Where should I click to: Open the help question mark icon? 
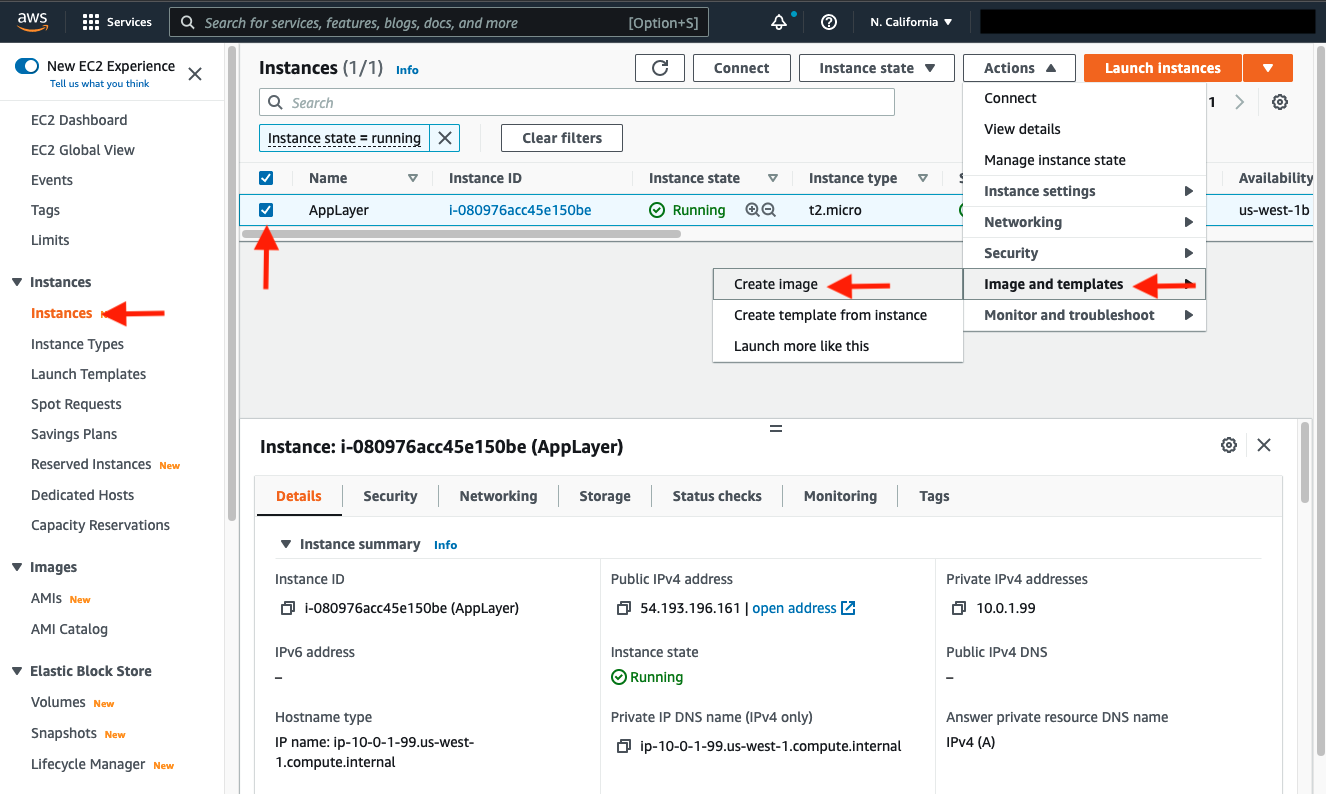click(828, 22)
